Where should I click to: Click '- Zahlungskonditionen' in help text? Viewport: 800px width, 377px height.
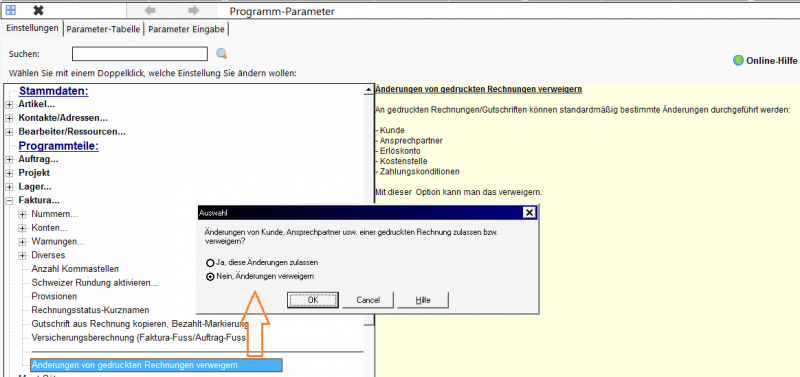pyautogui.click(x=417, y=172)
